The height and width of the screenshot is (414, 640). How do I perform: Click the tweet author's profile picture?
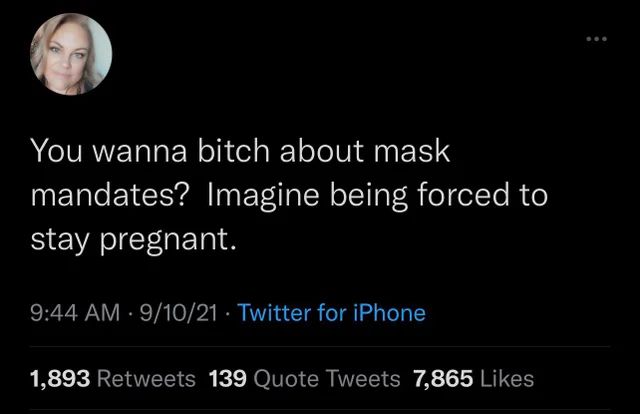coord(71,56)
